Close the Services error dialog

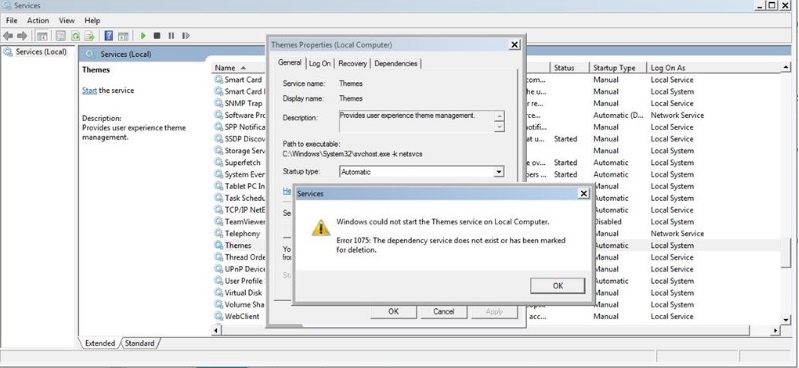point(584,194)
